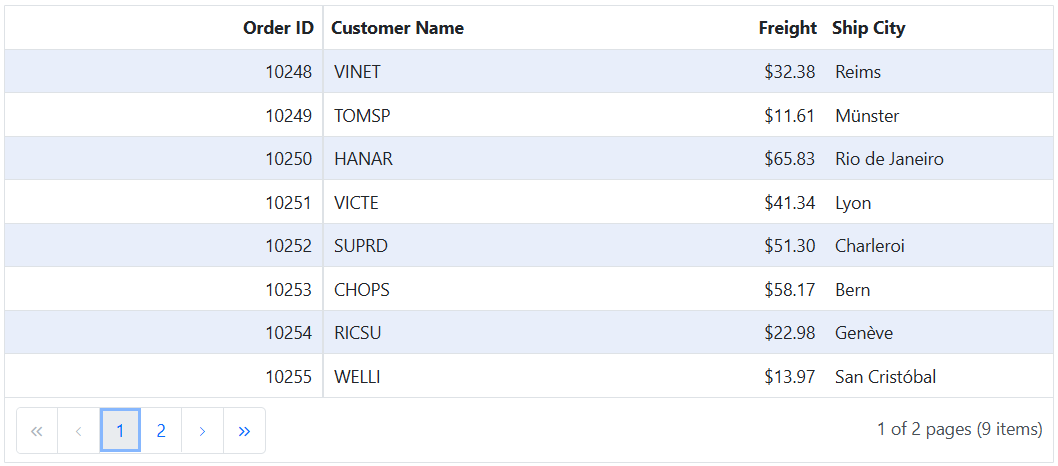Open page 2 in the pager
The height and width of the screenshot is (466, 1058).
point(161,430)
